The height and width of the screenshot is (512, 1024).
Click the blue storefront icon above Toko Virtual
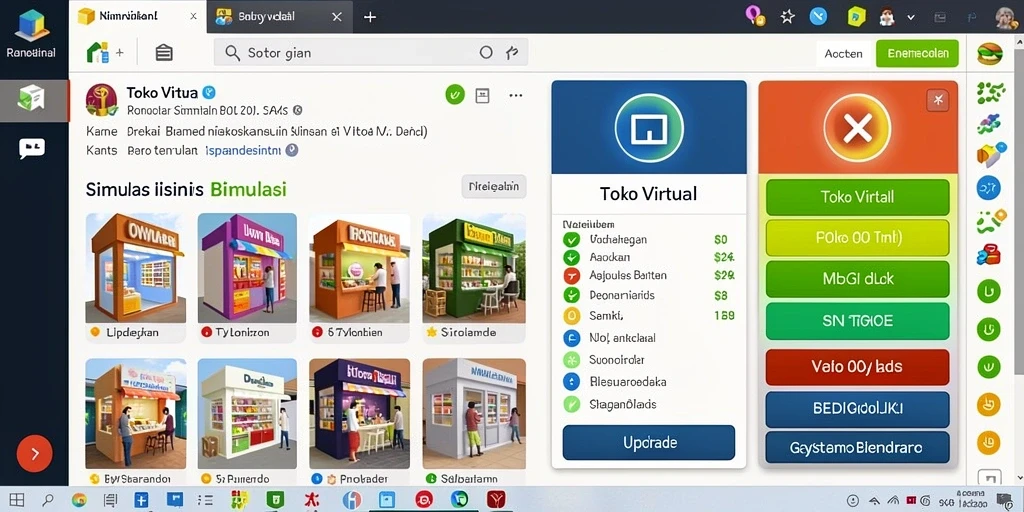[648, 127]
